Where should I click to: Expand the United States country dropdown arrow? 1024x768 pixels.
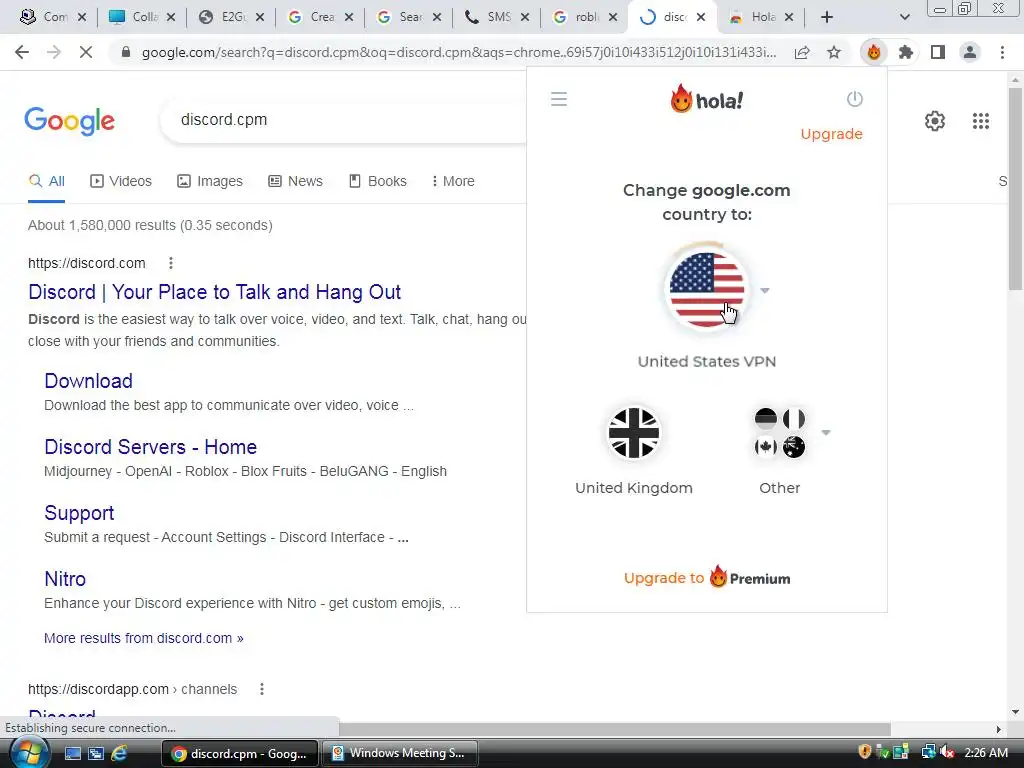coord(765,291)
